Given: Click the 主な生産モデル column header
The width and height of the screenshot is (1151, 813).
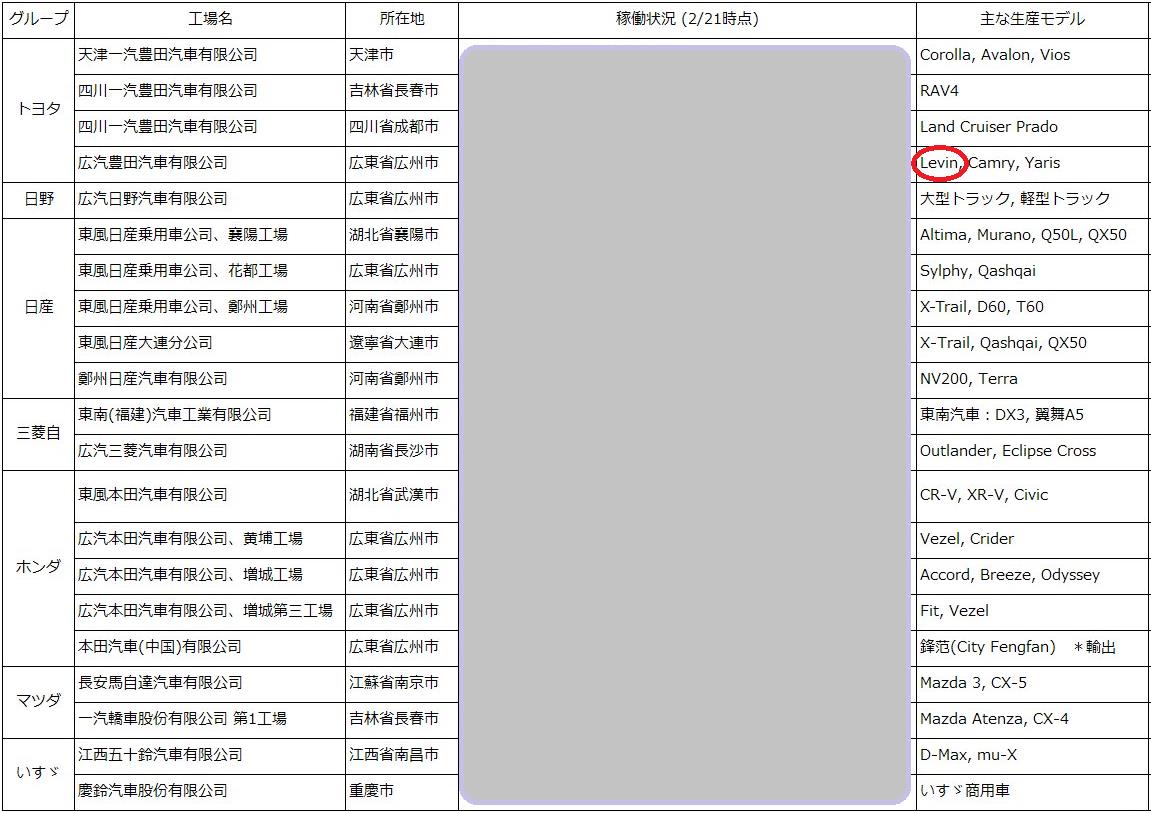Looking at the screenshot, I should [1033, 20].
